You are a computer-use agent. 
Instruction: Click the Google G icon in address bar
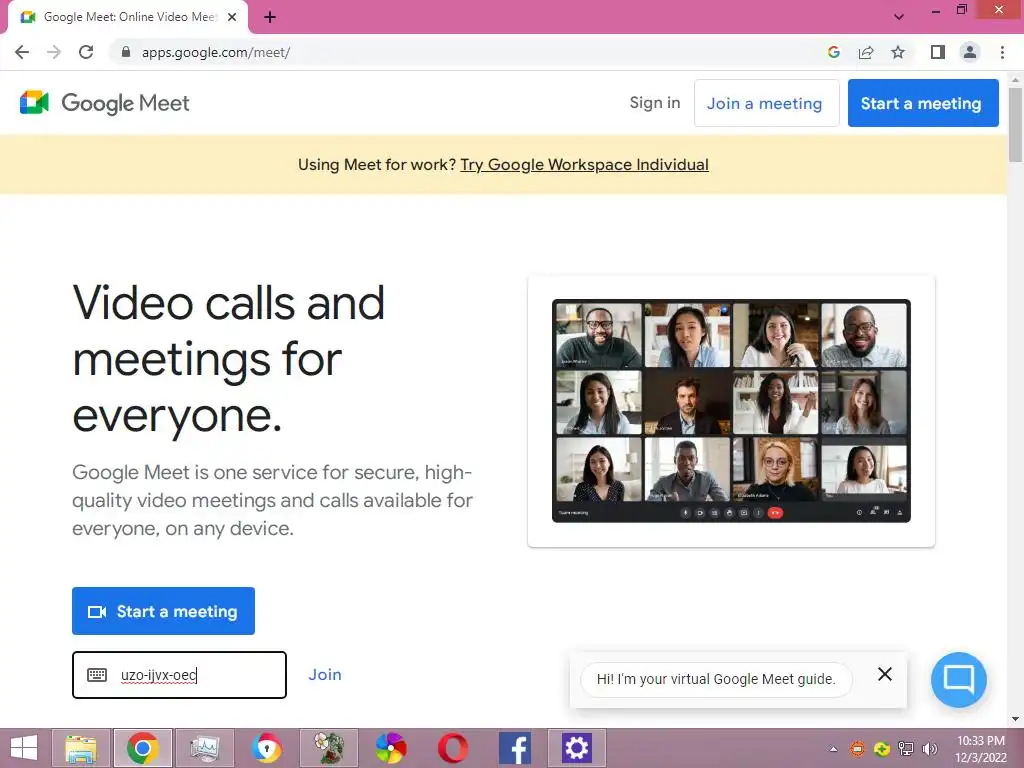pyautogui.click(x=834, y=52)
